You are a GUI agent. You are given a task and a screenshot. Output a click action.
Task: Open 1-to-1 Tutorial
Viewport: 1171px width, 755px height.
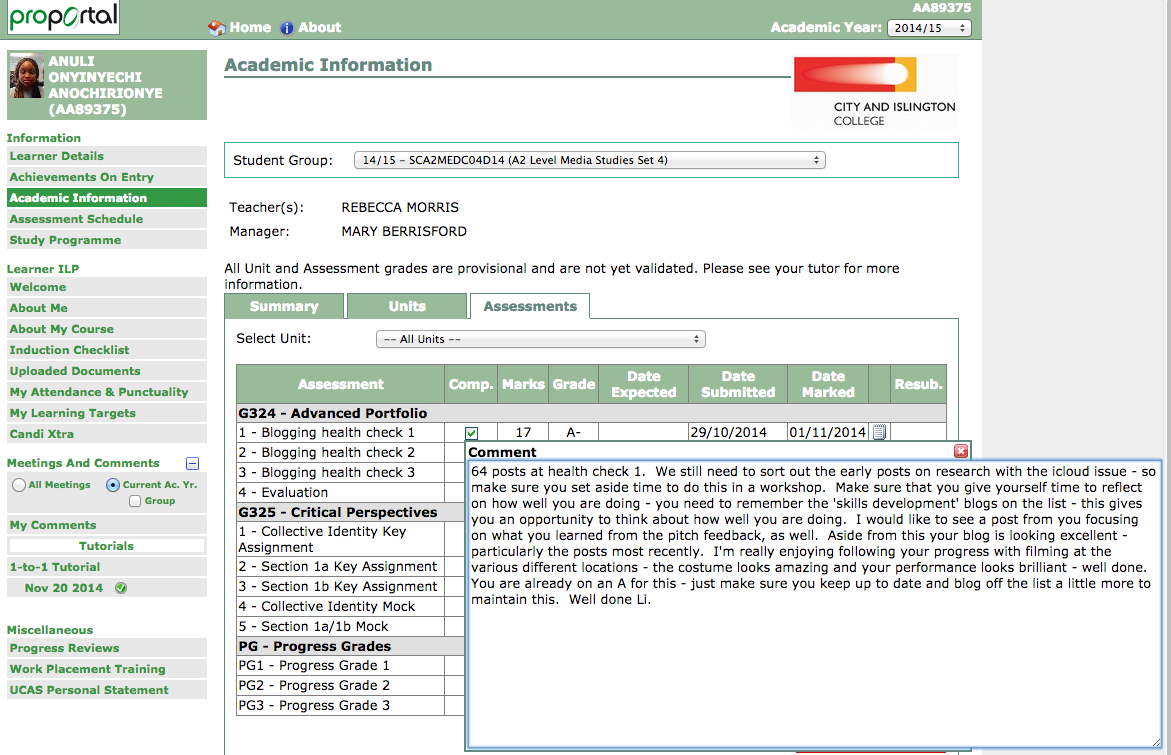pos(107,567)
